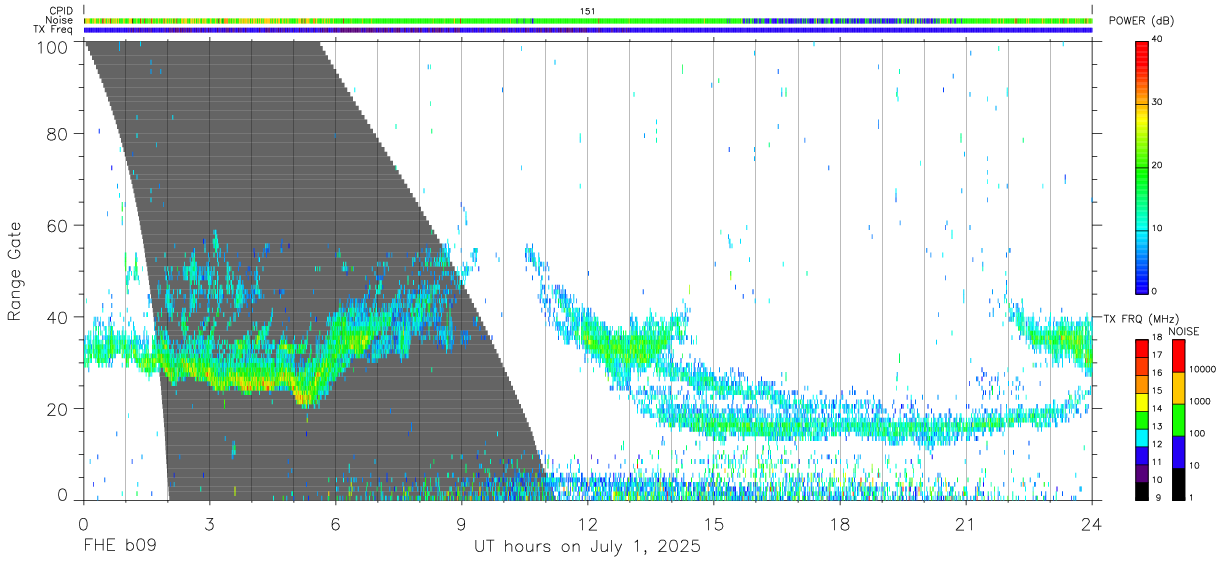Click the 60 label on the Range Gate axis
1228x567 pixels.
coord(57,225)
